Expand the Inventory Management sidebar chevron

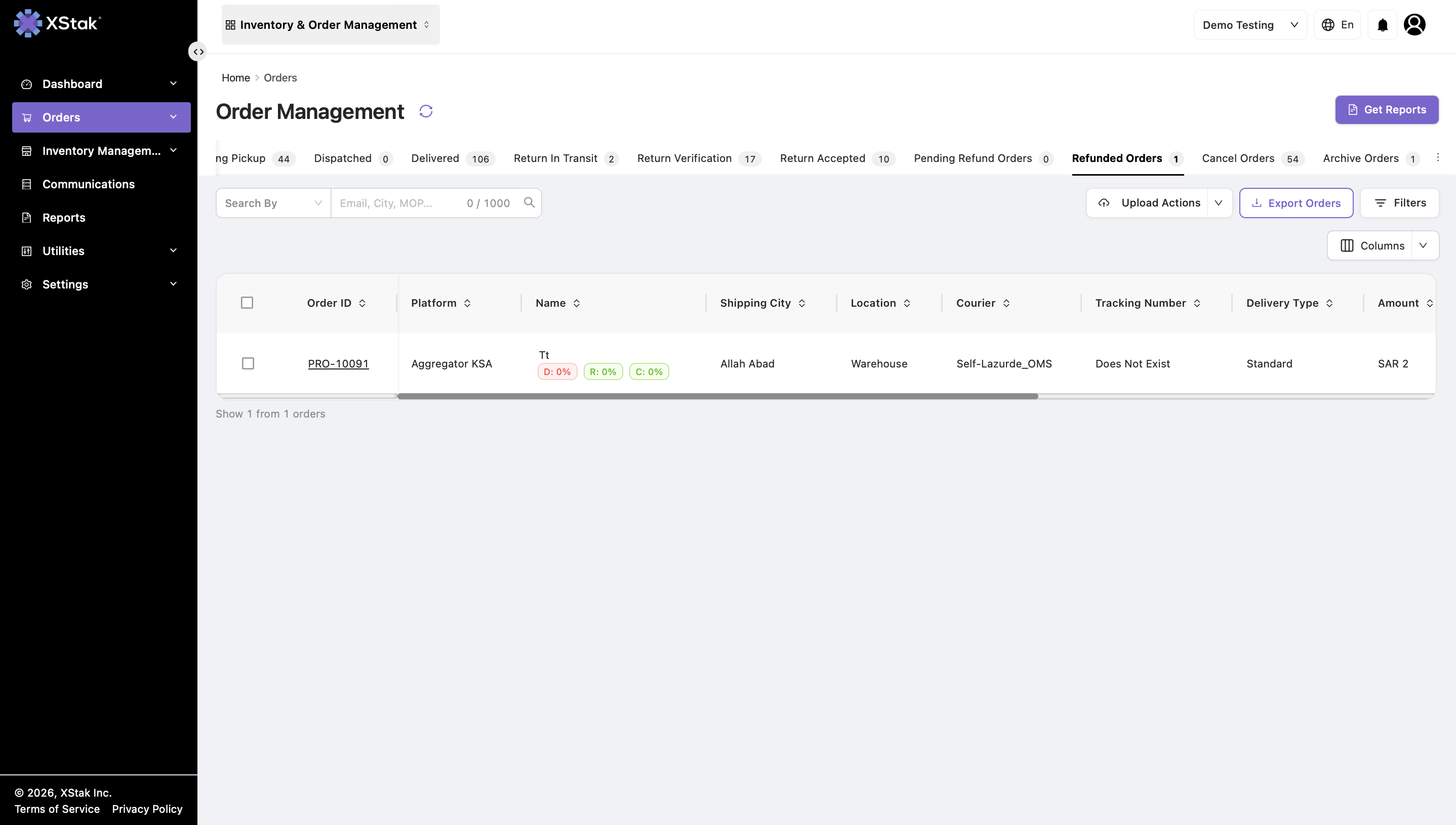[x=174, y=150]
